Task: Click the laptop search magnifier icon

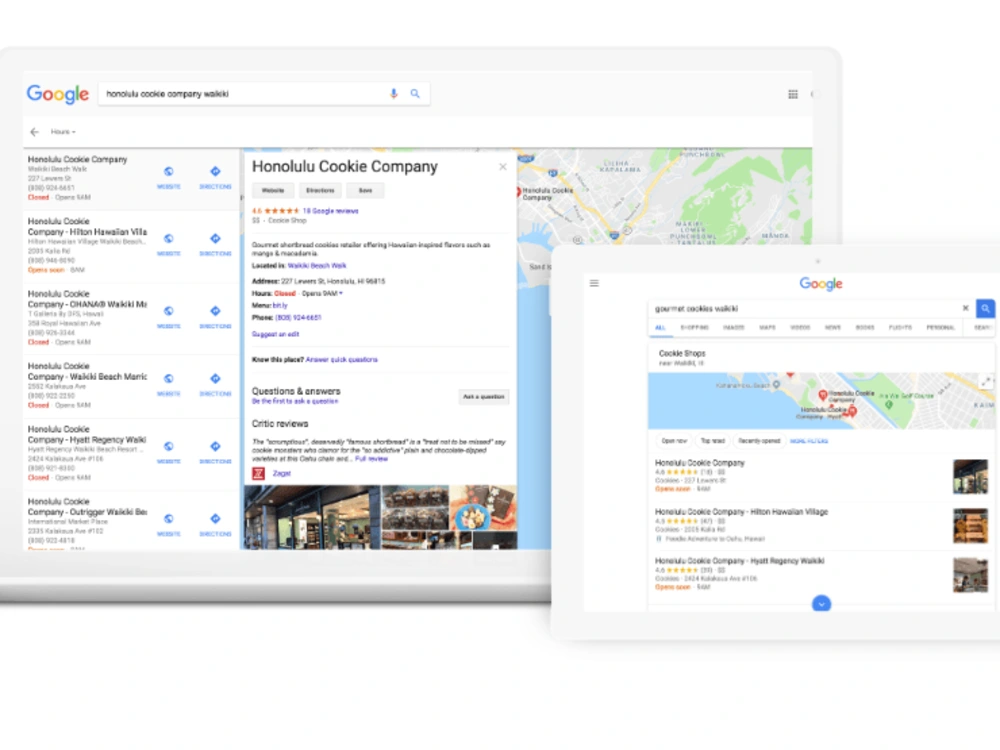Action: pyautogui.click(x=415, y=94)
